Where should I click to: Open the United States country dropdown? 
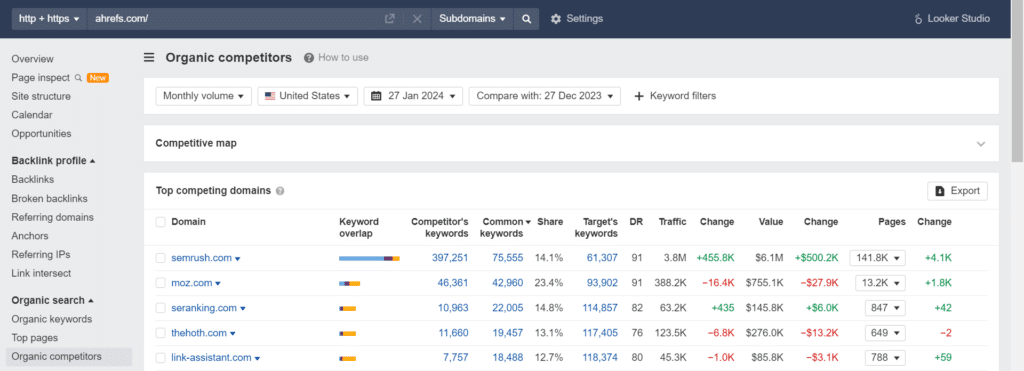pos(308,96)
